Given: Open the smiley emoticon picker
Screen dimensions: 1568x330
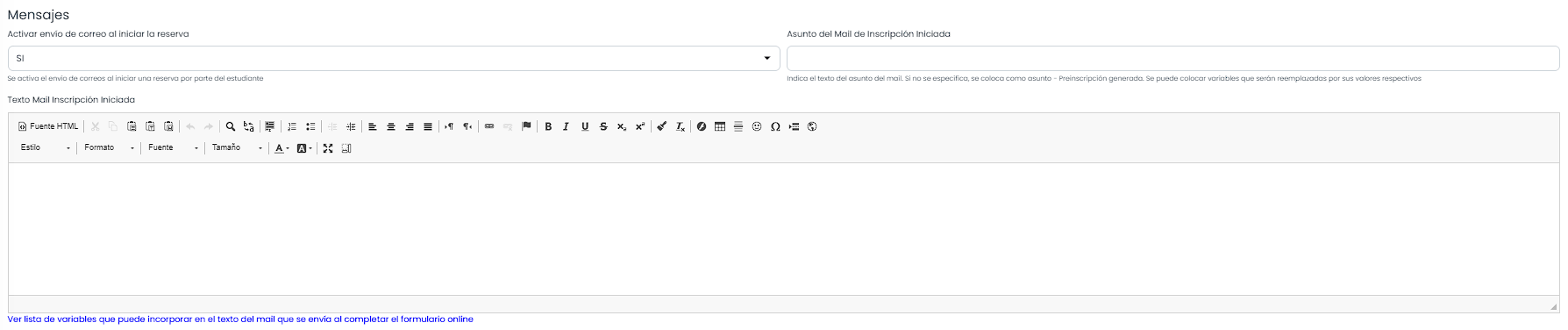Looking at the screenshot, I should (757, 126).
